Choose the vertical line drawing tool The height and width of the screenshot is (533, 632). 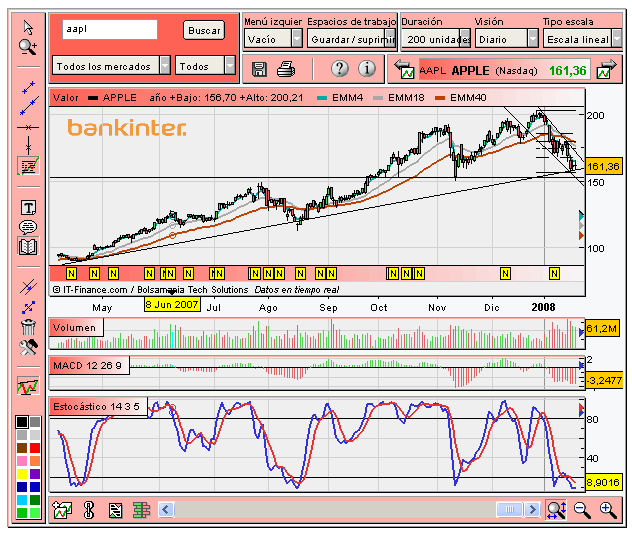point(28,146)
